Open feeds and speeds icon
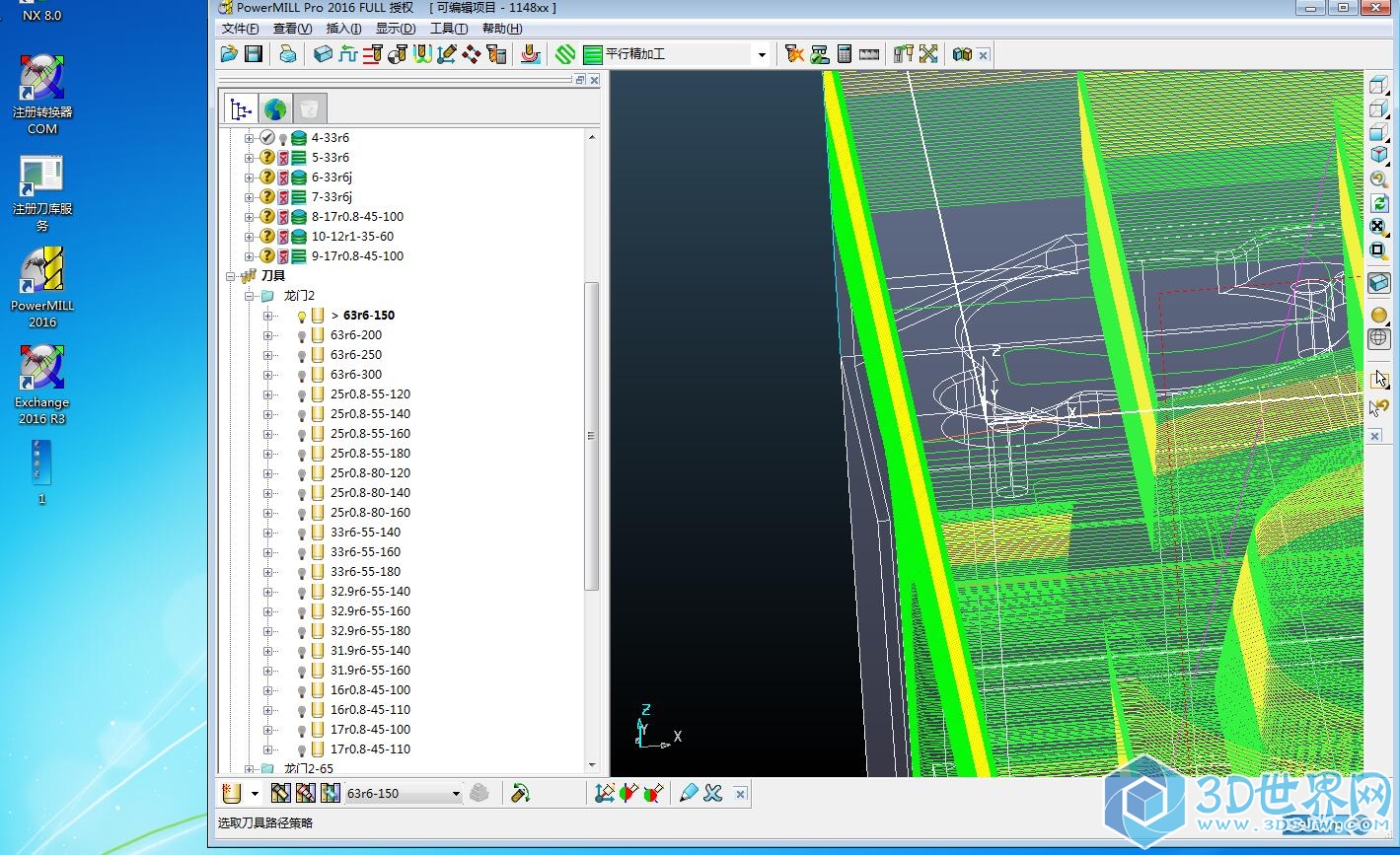 [x=347, y=54]
